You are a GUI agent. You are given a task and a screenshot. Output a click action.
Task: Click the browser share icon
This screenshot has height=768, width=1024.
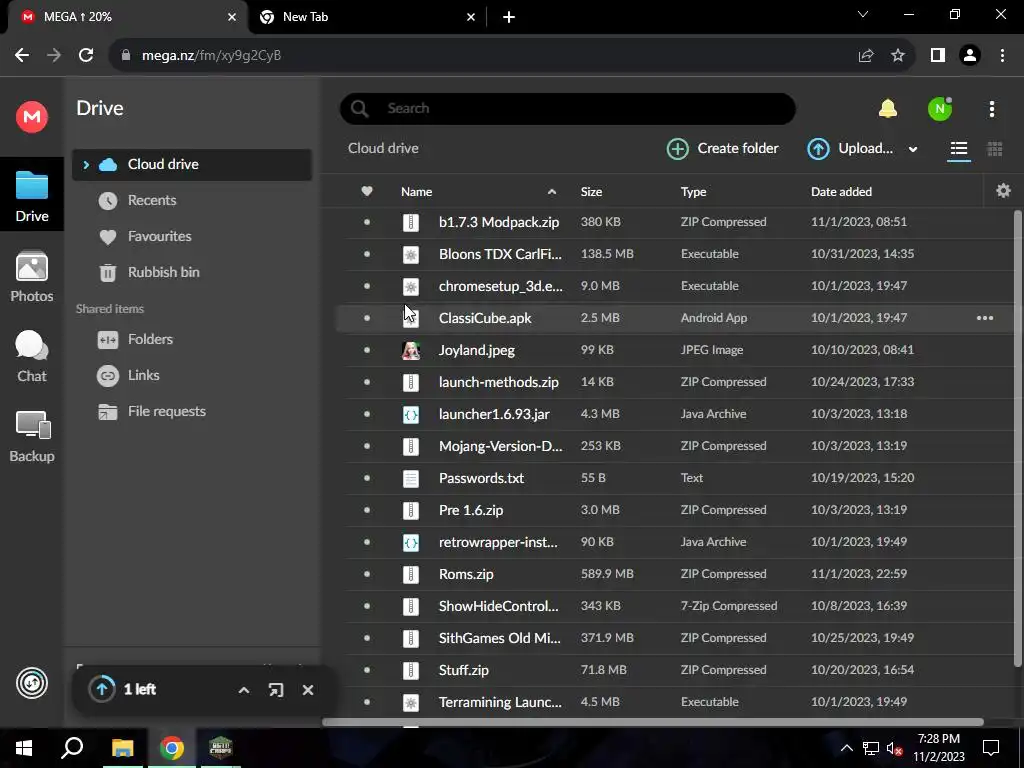click(x=866, y=56)
